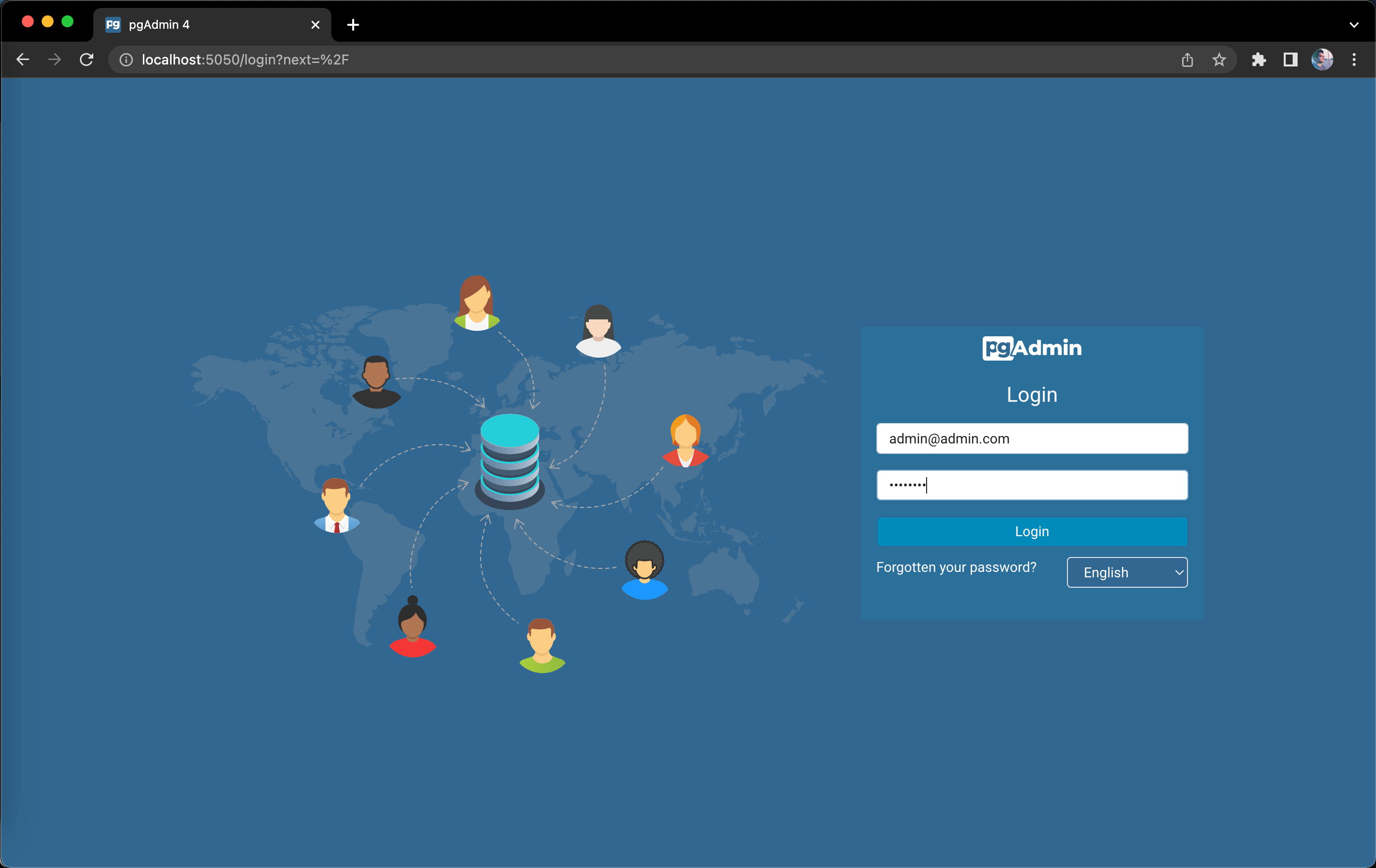Toggle the browser share page icon

1188,59
